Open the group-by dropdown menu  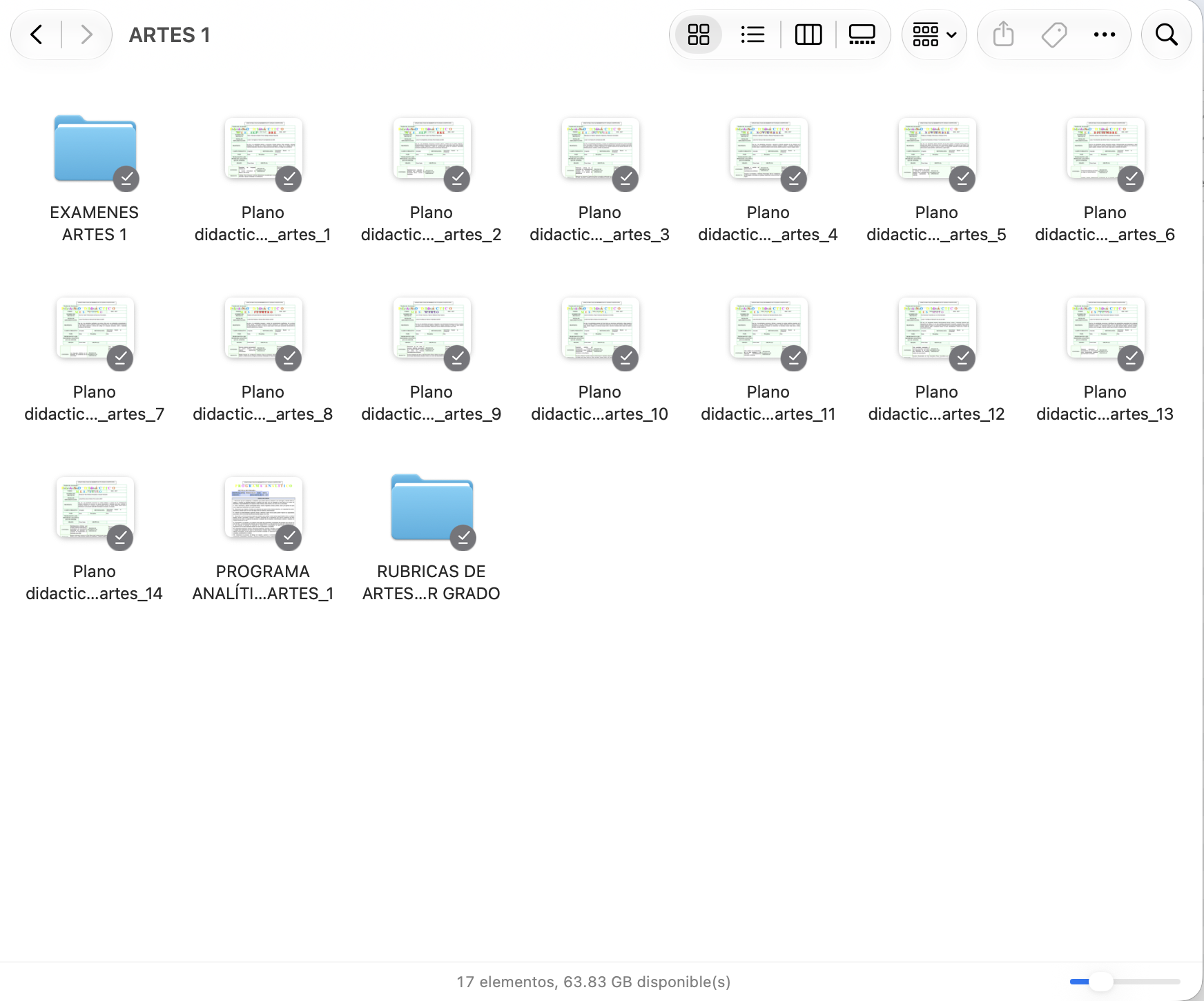point(934,35)
